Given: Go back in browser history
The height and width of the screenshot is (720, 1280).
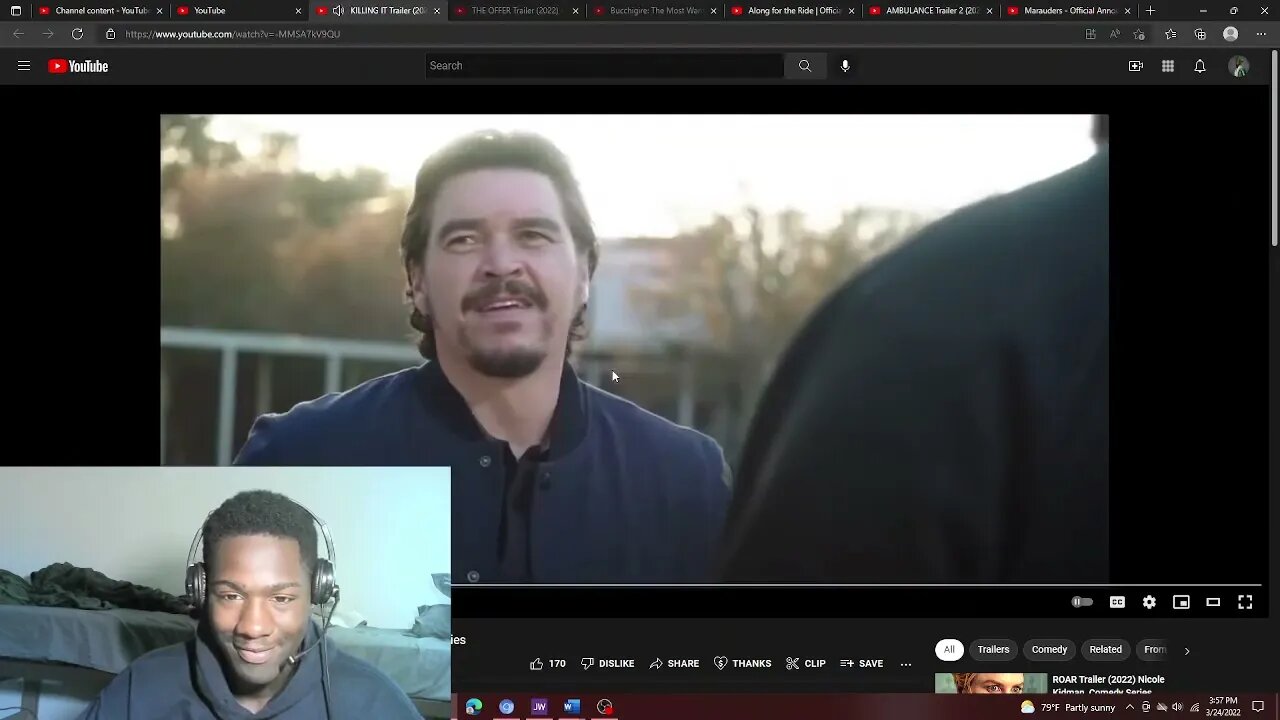Looking at the screenshot, I should [x=18, y=34].
